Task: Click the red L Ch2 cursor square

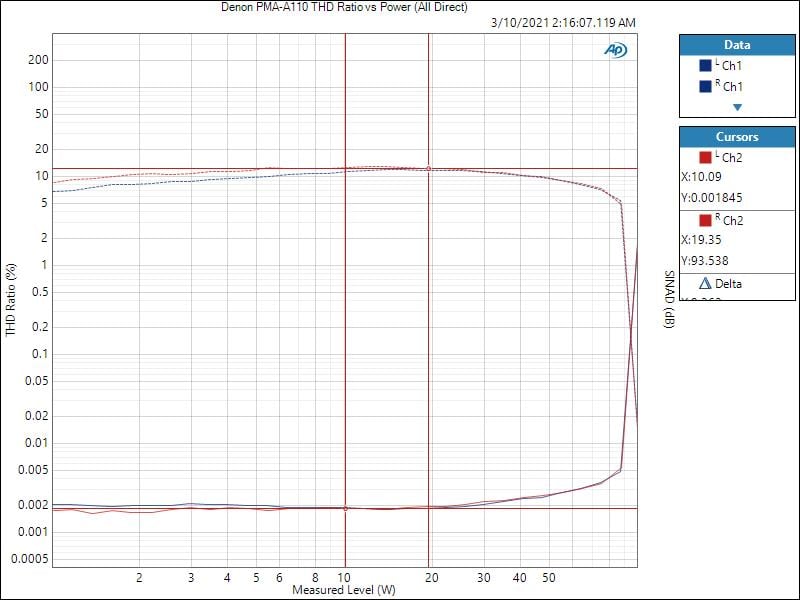Action: (706, 157)
